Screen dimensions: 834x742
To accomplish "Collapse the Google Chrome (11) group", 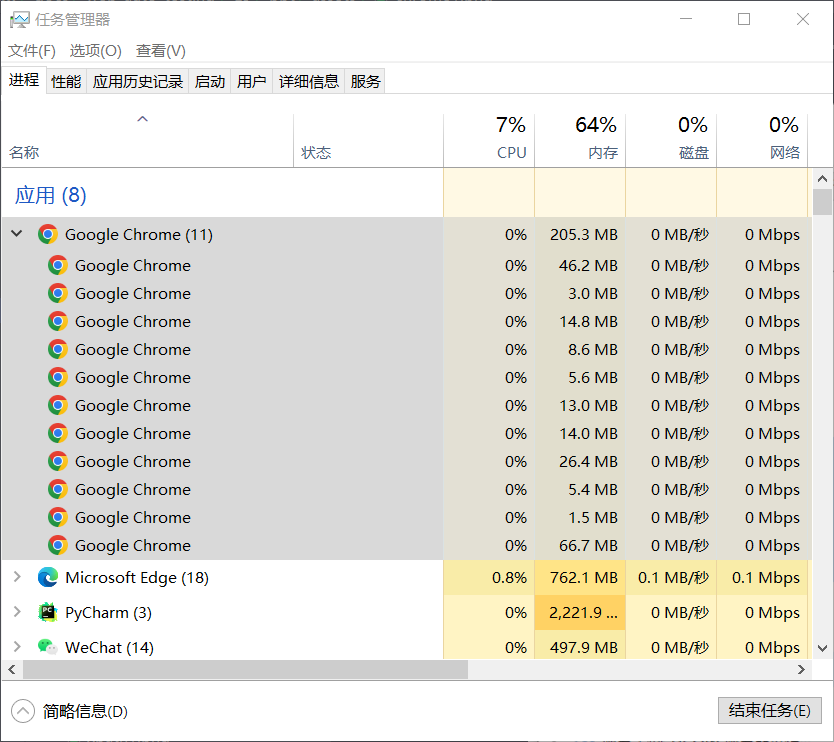I will tap(17, 234).
